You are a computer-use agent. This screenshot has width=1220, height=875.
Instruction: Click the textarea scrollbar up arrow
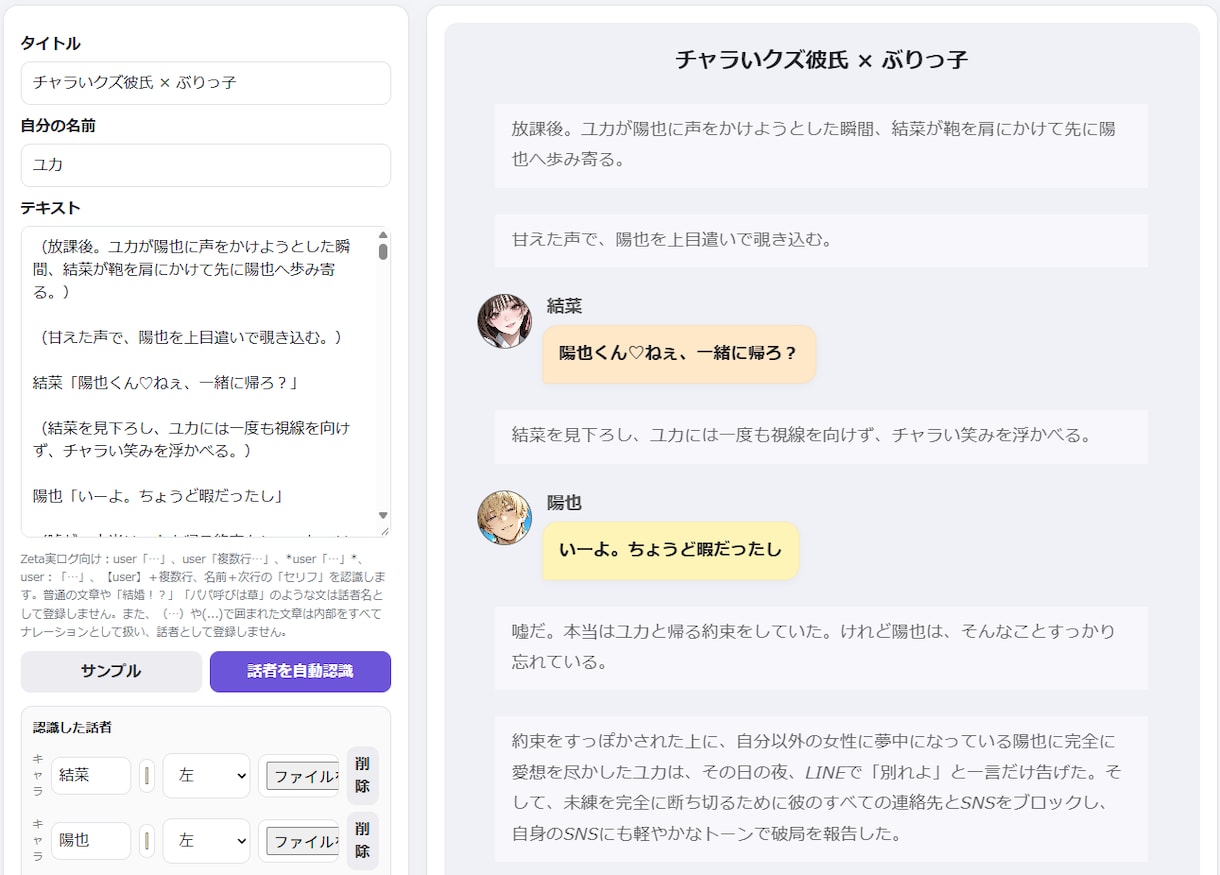click(382, 235)
